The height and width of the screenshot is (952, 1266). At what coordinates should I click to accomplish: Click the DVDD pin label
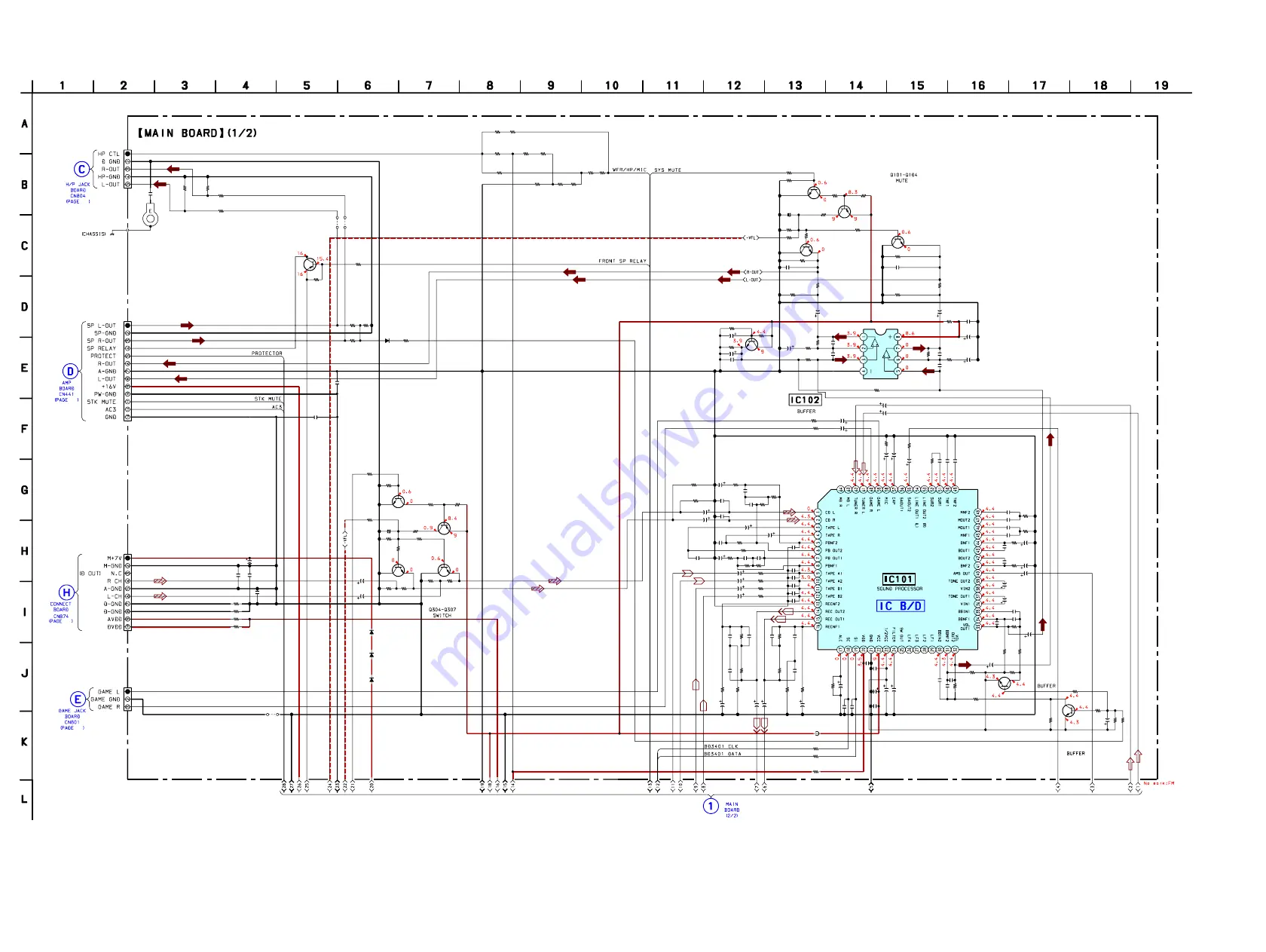tap(114, 627)
